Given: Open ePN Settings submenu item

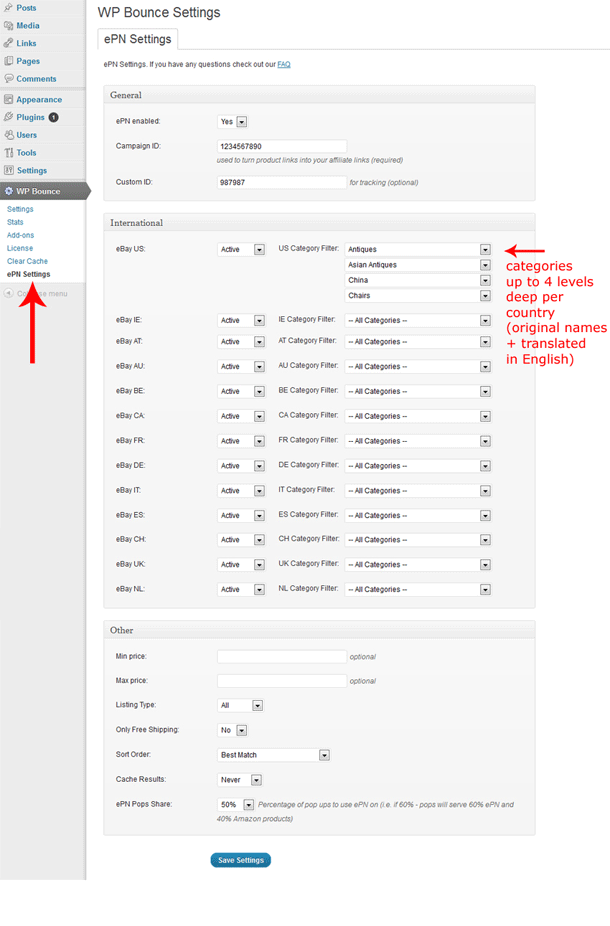Looking at the screenshot, I should [x=28, y=274].
